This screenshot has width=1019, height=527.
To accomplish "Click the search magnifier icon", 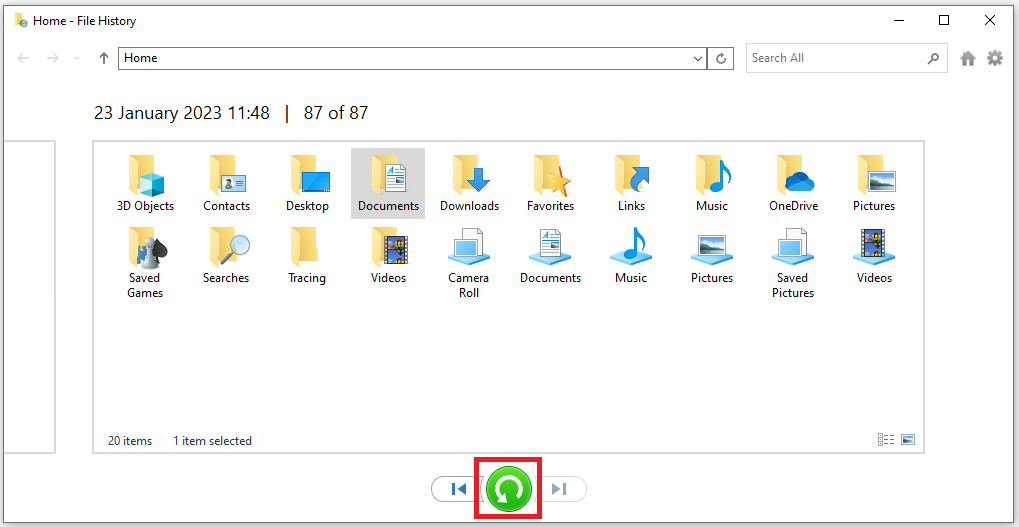I will click(933, 58).
